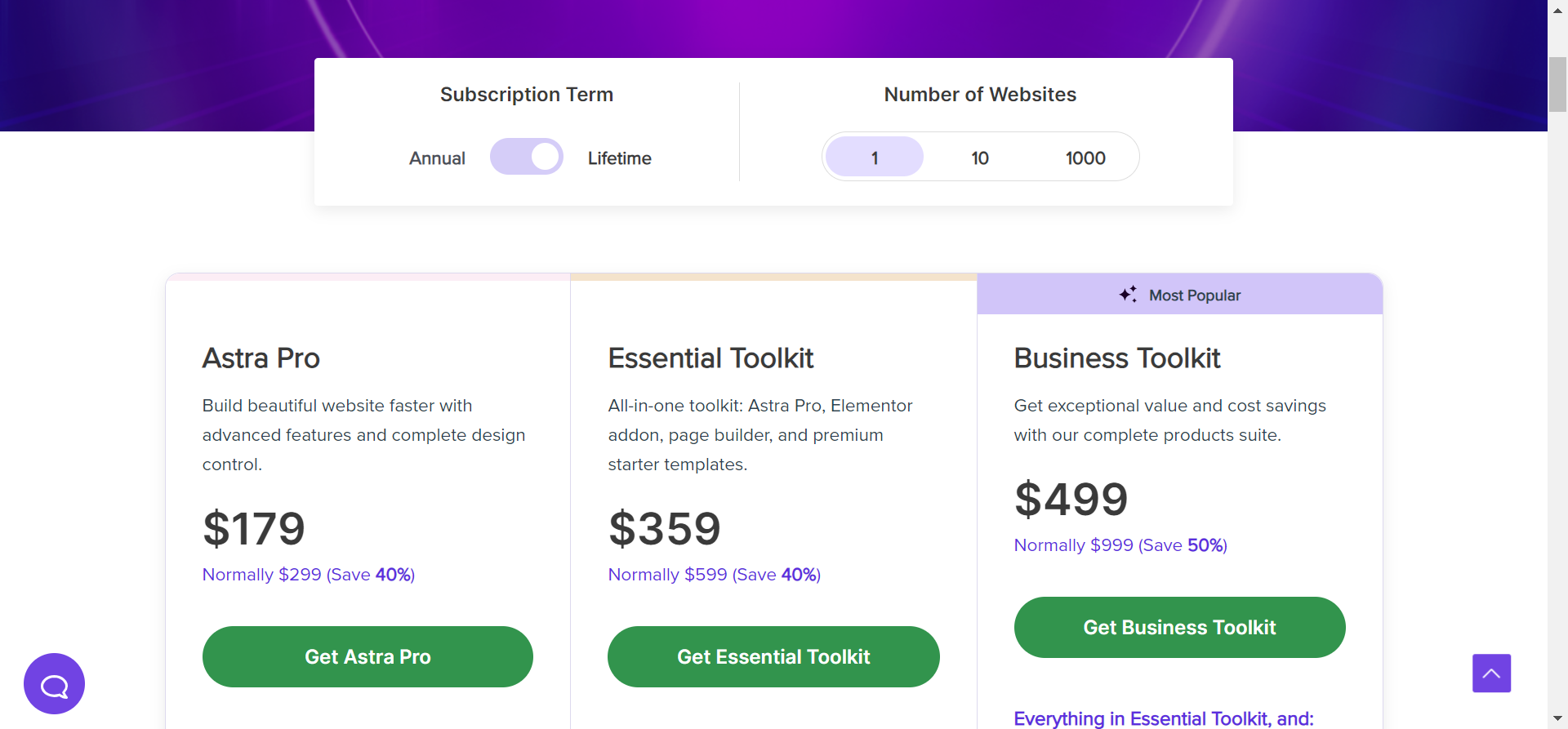Image resolution: width=1568 pixels, height=729 pixels.
Task: Choose 1 website option
Action: pos(875,158)
